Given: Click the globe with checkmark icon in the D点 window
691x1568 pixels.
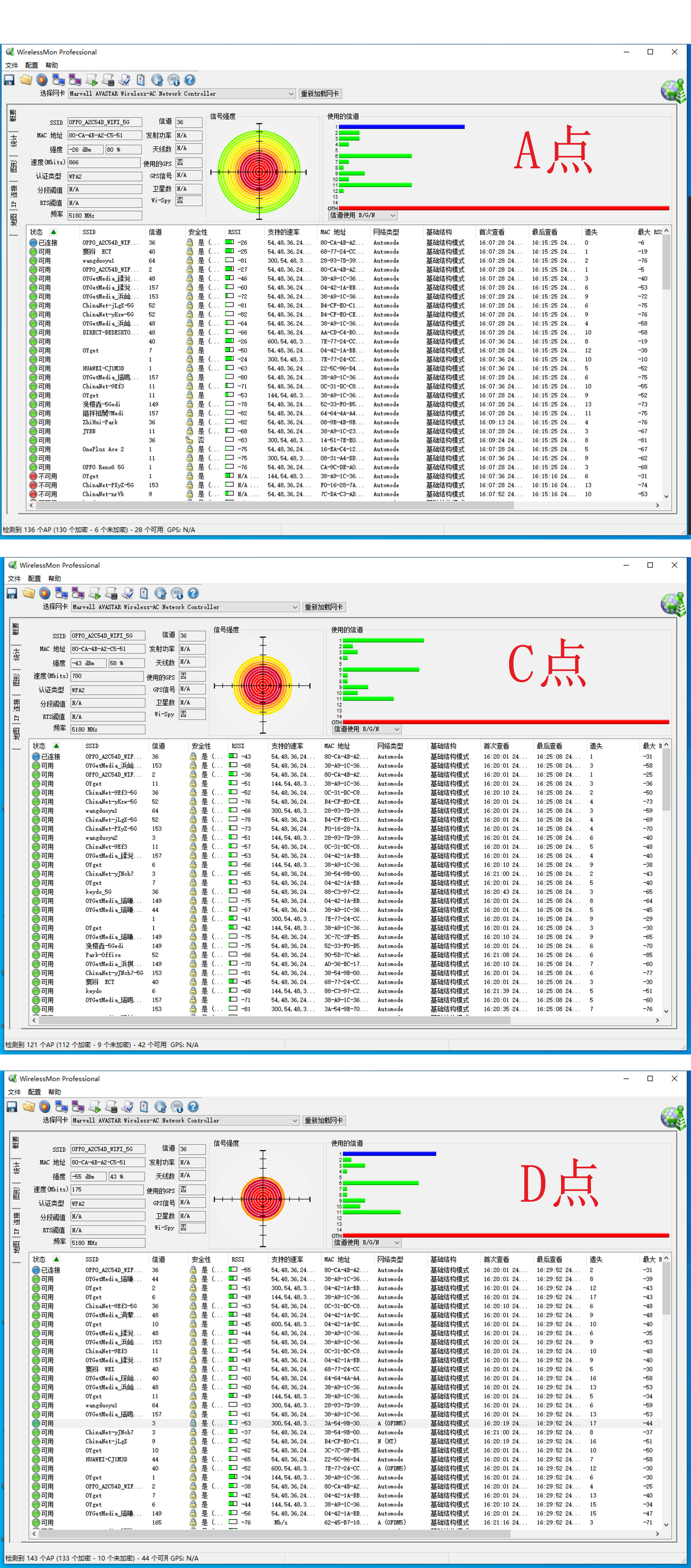Looking at the screenshot, I should pos(160,1107).
